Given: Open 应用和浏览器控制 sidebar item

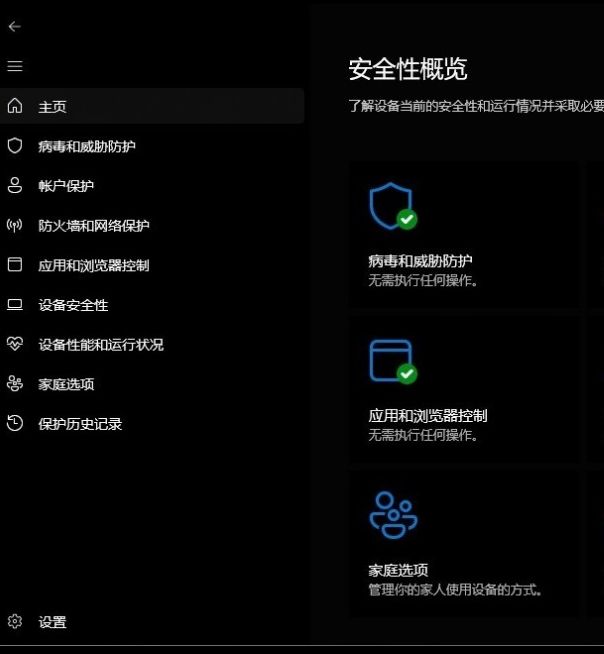Looking at the screenshot, I should coord(94,265).
